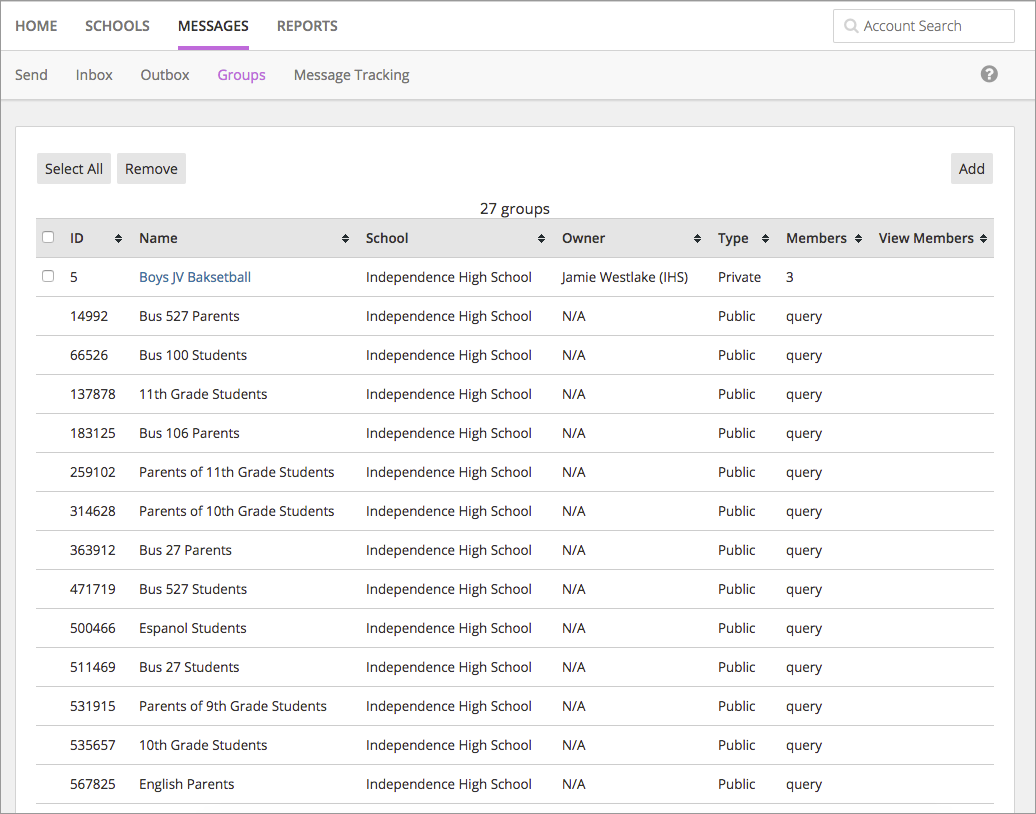Open the Outbox subtab
Screen dimensions: 1036x814
click(x=165, y=75)
